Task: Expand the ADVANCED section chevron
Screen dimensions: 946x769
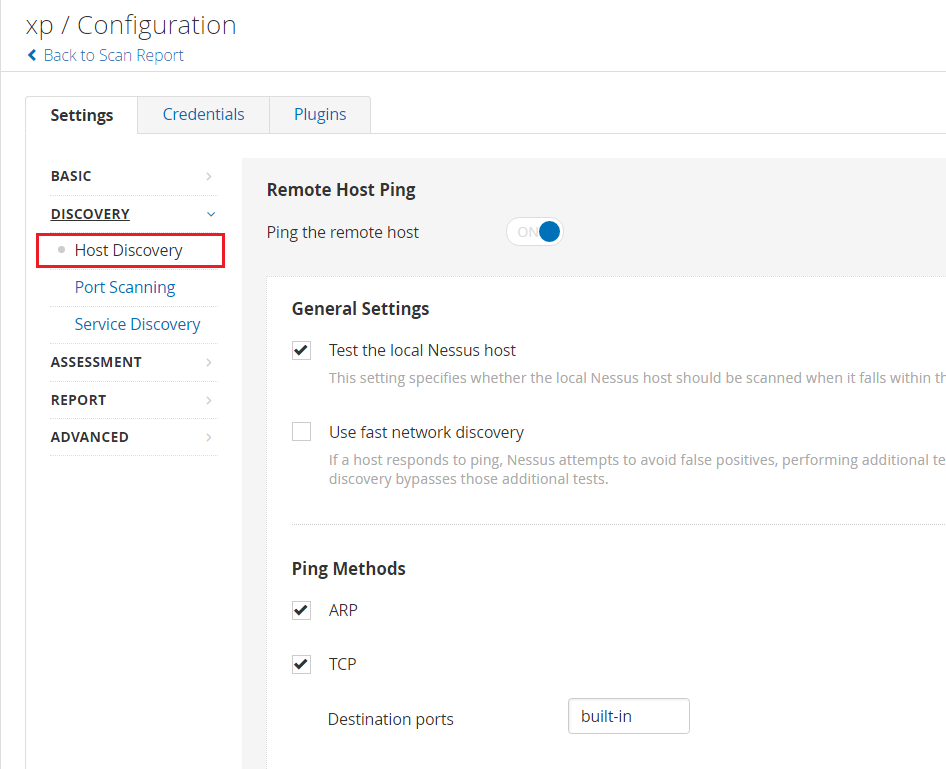Action: click(x=209, y=437)
